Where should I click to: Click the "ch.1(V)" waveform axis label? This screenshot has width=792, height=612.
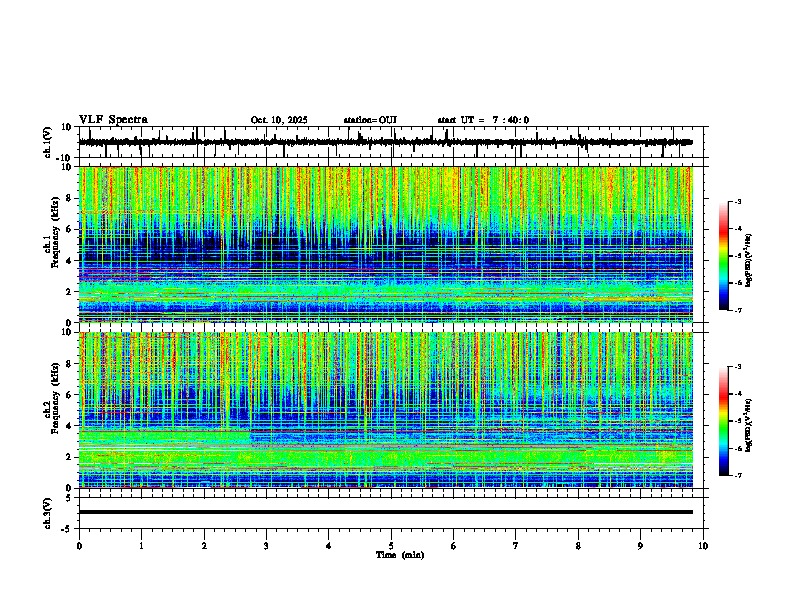click(x=48, y=142)
